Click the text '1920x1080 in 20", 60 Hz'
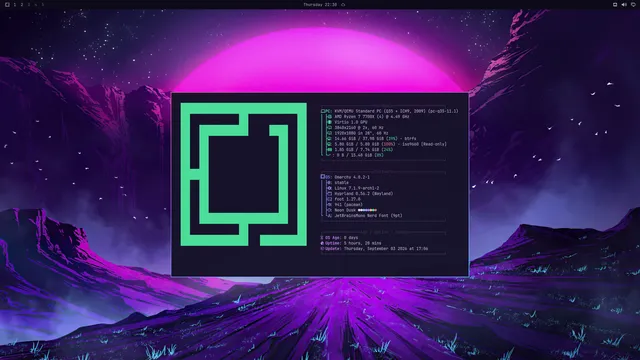The image size is (640, 360). click(x=361, y=133)
